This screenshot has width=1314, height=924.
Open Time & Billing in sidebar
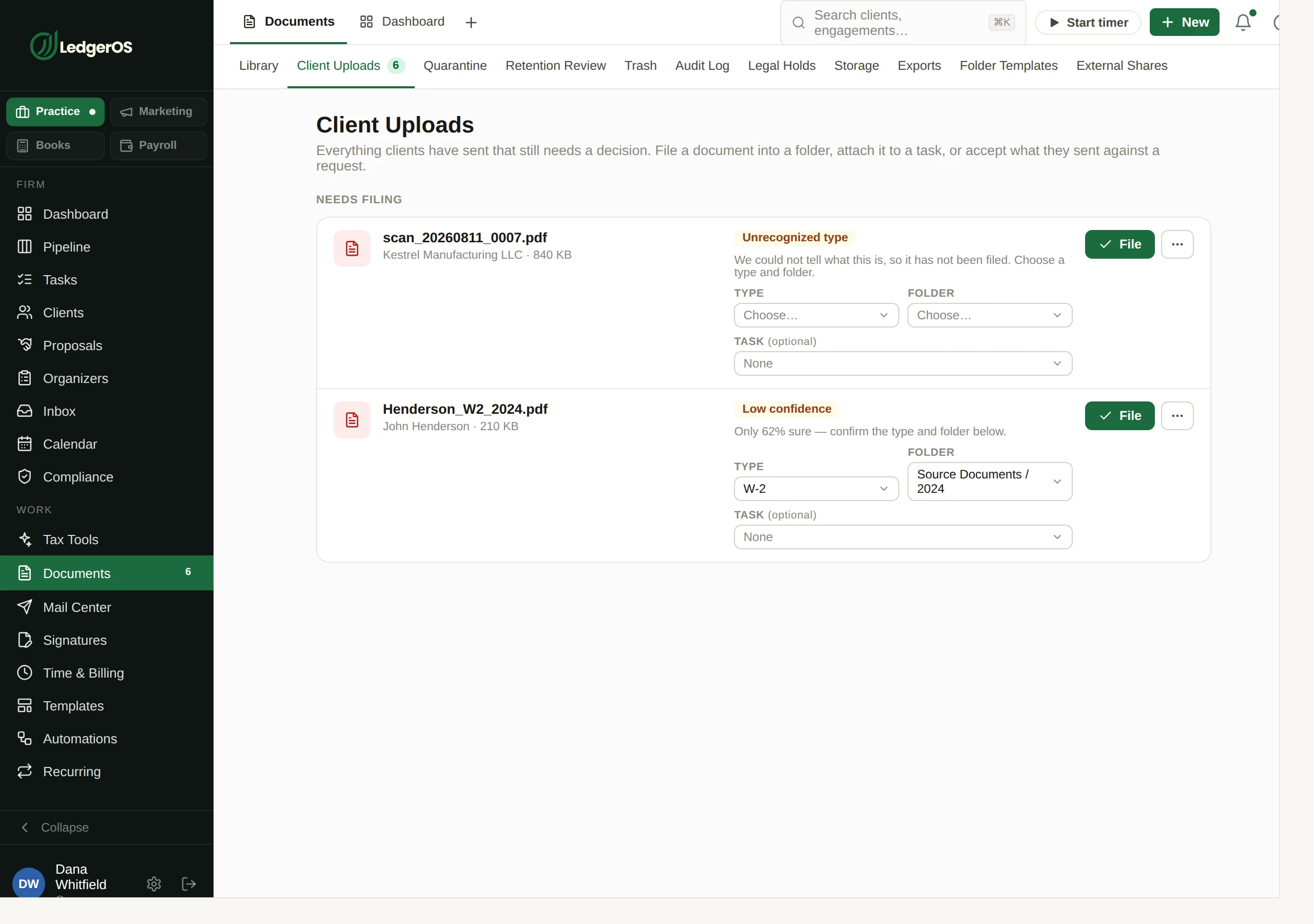[x=106, y=673]
